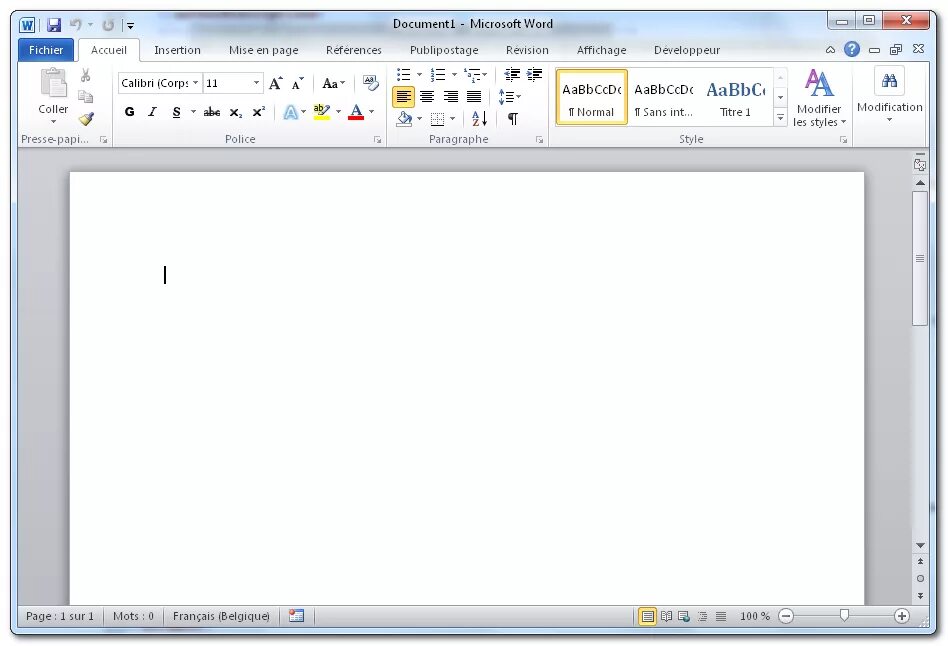Open the Paragraphe dialog launcher
948x646 pixels.
tap(539, 140)
